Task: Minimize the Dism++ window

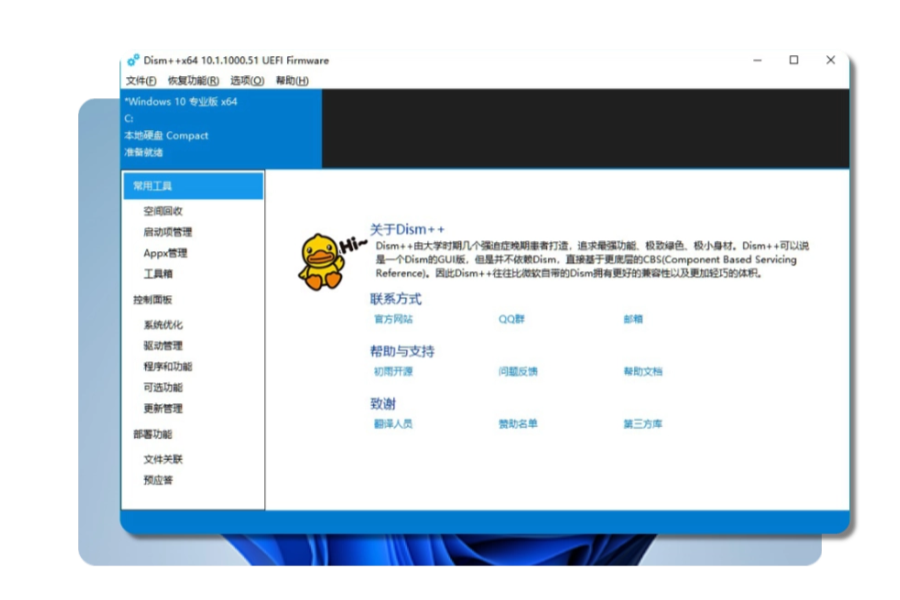Action: (x=758, y=60)
